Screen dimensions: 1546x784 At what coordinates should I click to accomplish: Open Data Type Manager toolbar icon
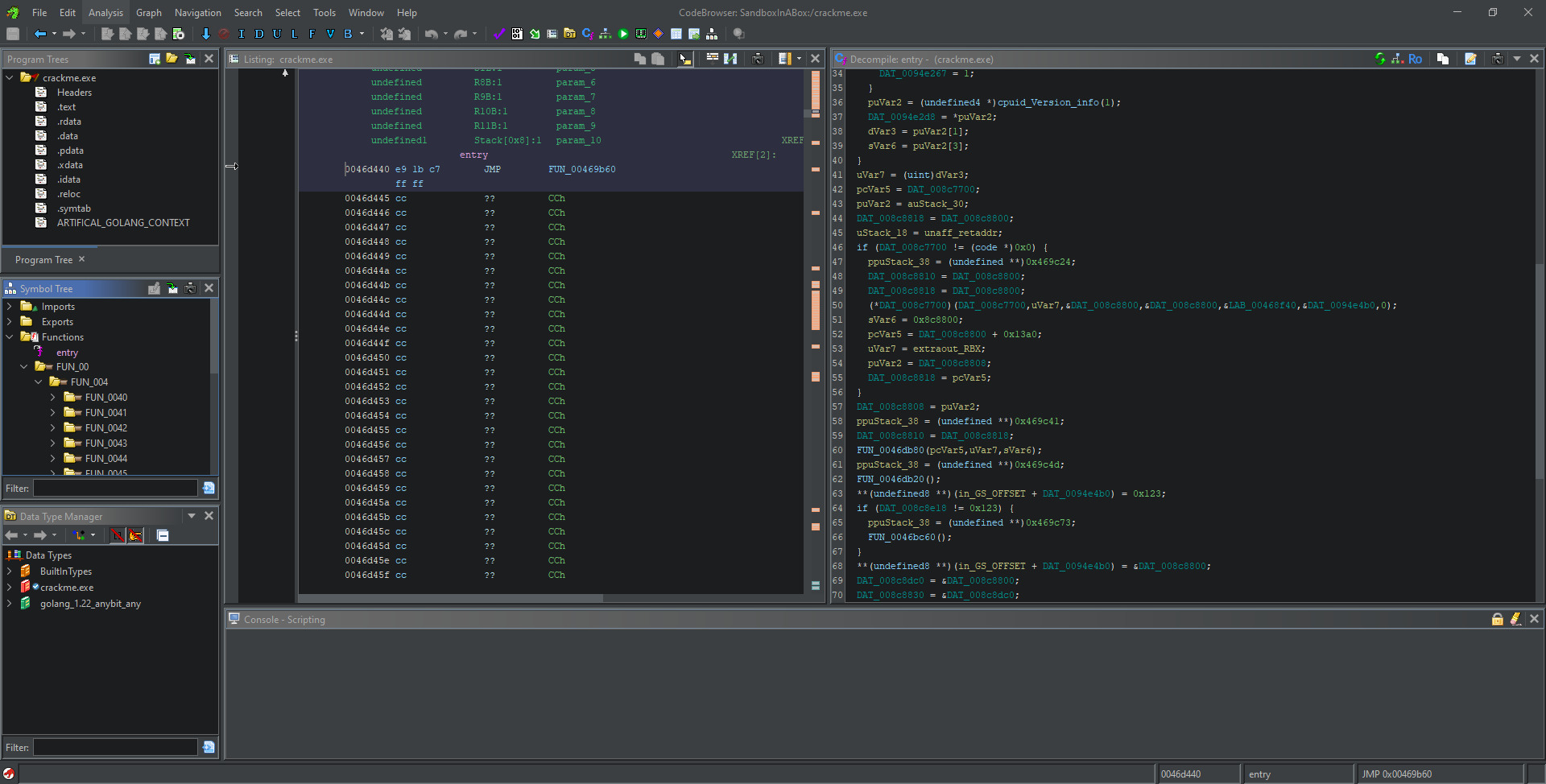[570, 34]
